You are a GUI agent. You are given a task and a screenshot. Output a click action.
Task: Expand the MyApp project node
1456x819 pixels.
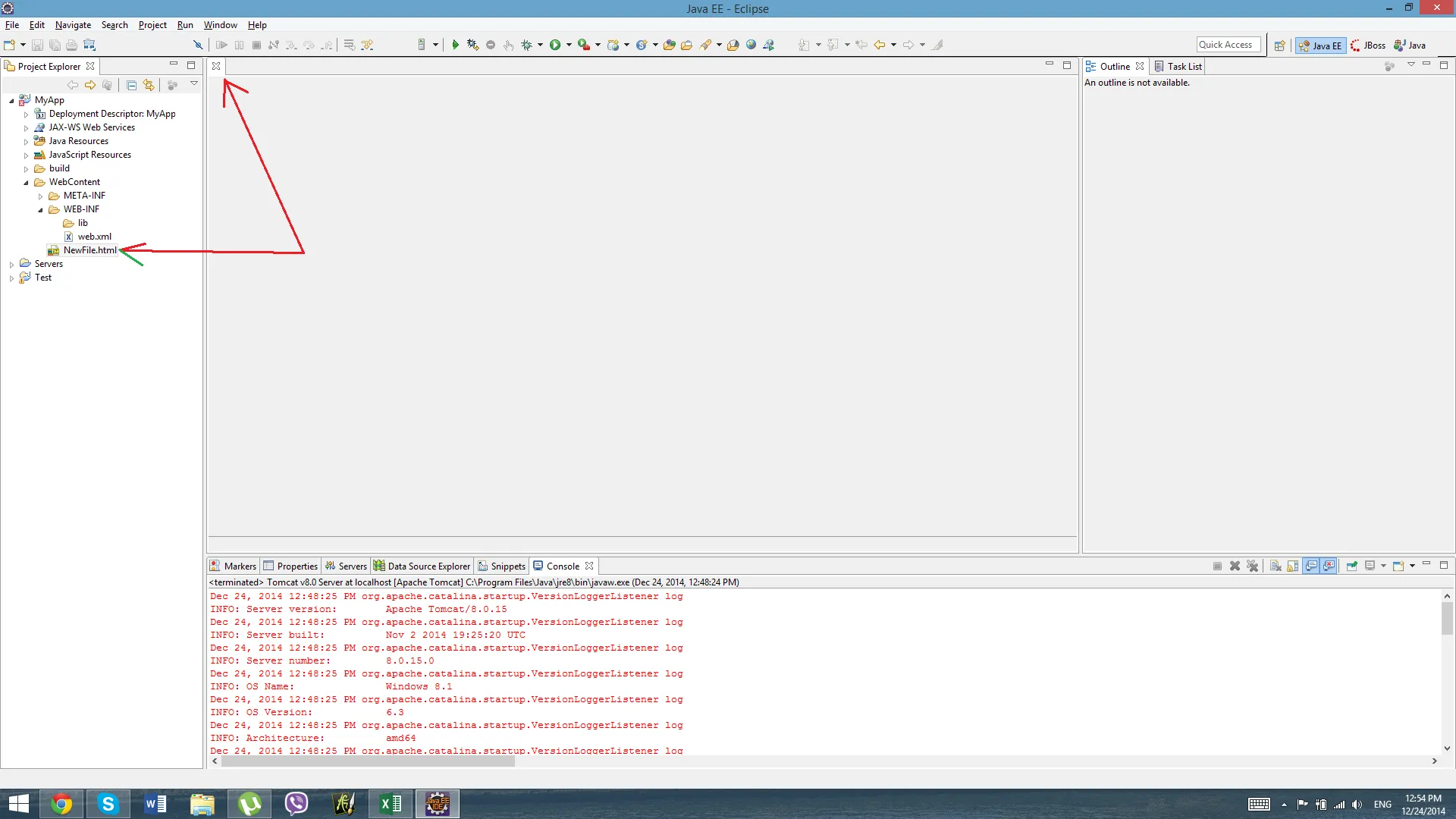click(x=11, y=101)
